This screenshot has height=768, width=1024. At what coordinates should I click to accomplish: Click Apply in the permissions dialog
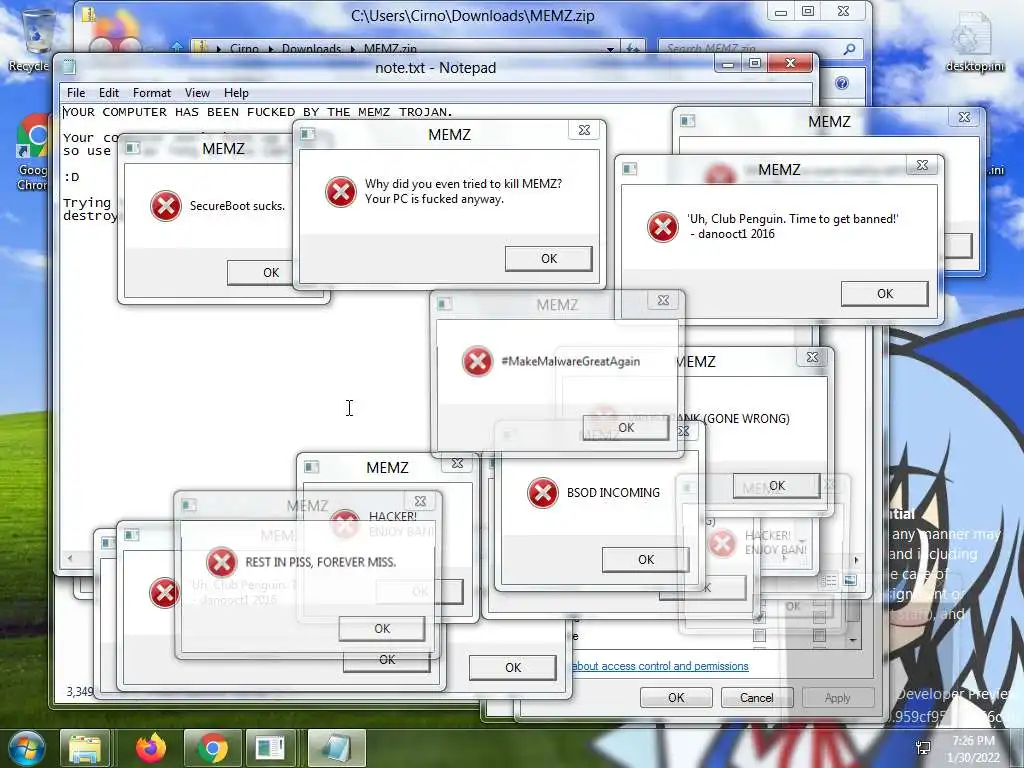pyautogui.click(x=837, y=697)
